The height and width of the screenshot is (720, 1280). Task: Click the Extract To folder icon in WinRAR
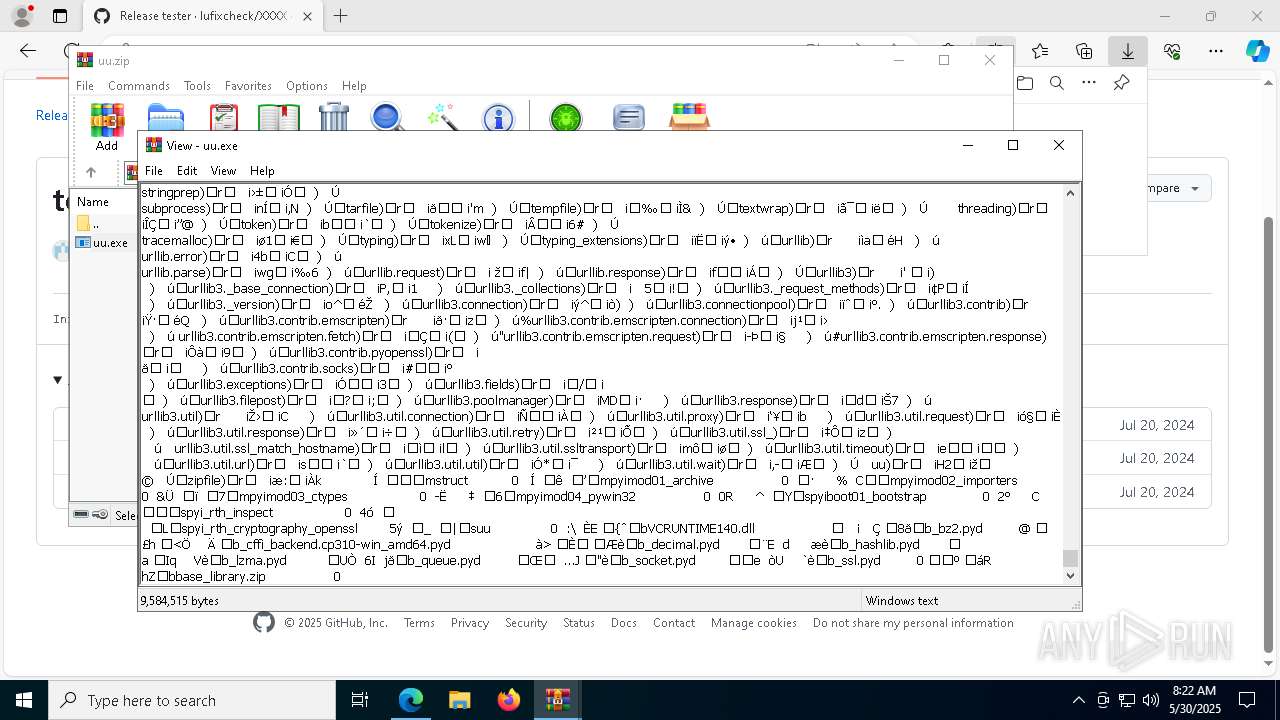[x=166, y=118]
